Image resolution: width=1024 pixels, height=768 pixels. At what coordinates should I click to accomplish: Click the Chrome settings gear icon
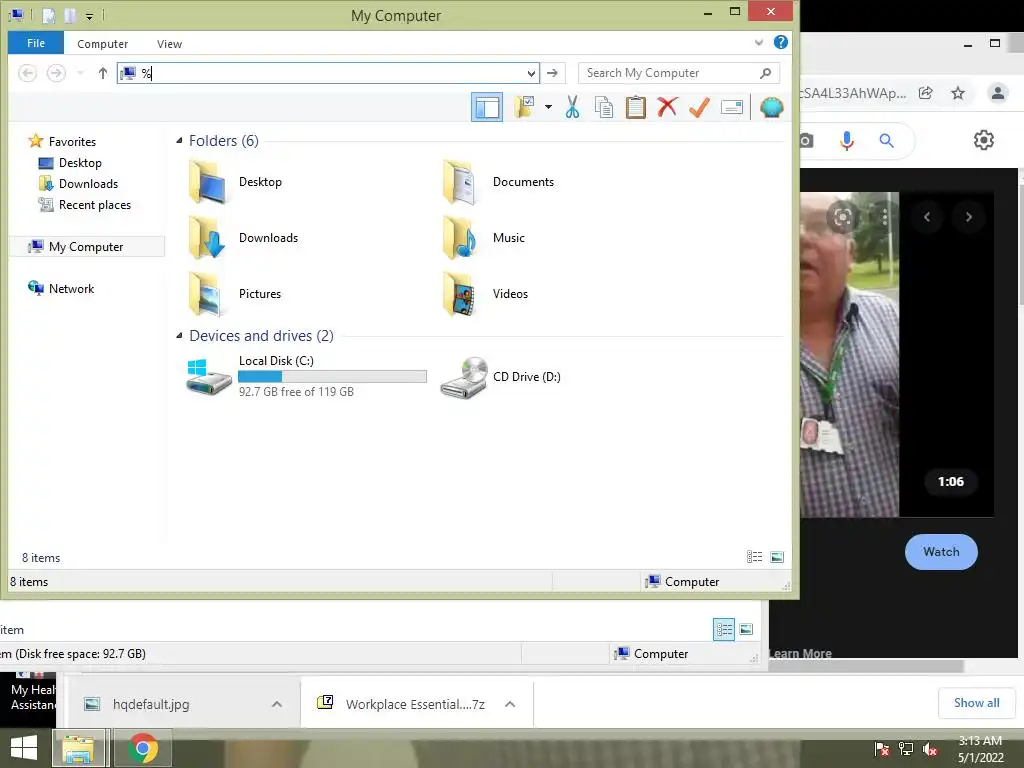[984, 140]
